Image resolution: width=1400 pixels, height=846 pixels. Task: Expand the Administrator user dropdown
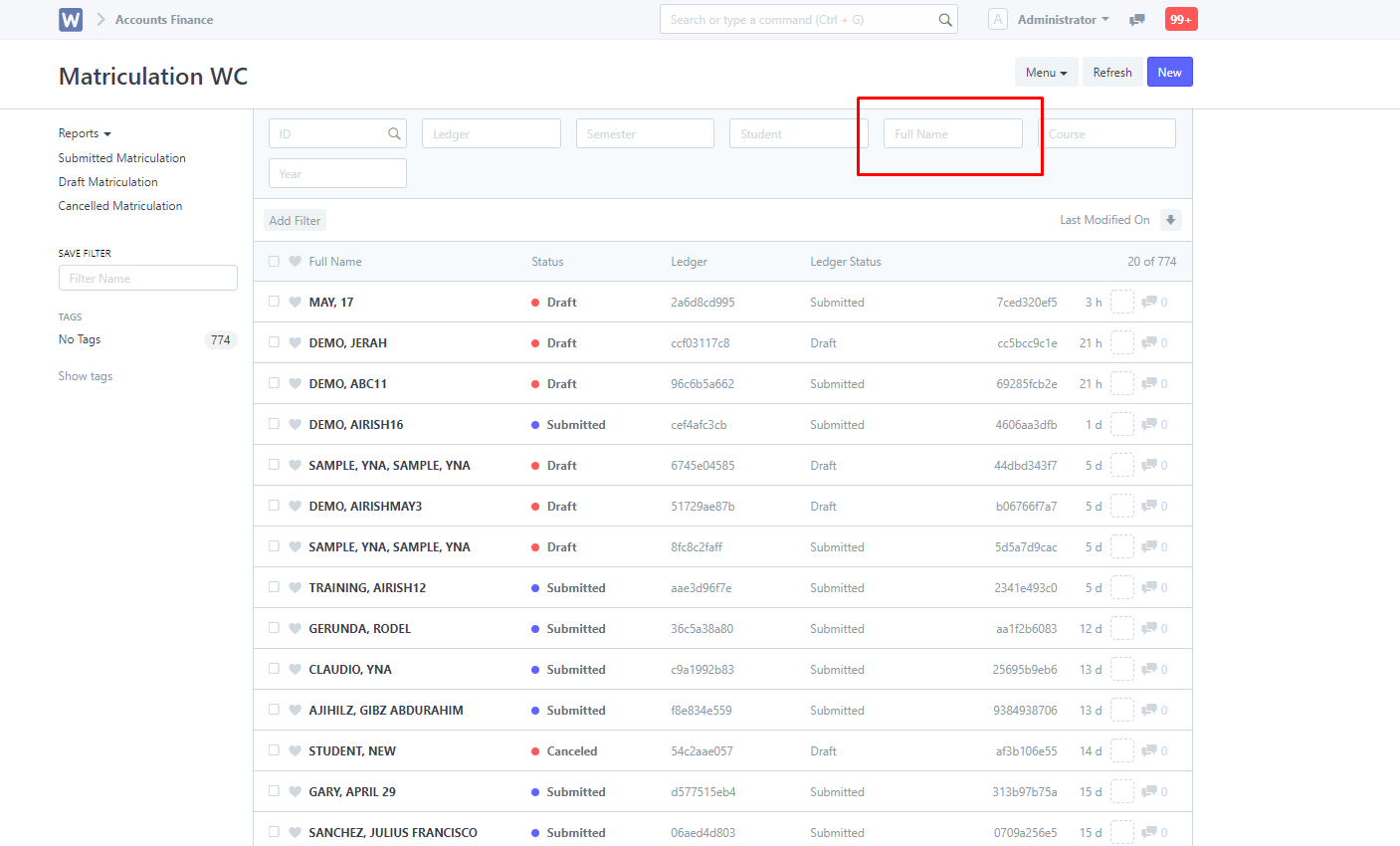click(1063, 19)
